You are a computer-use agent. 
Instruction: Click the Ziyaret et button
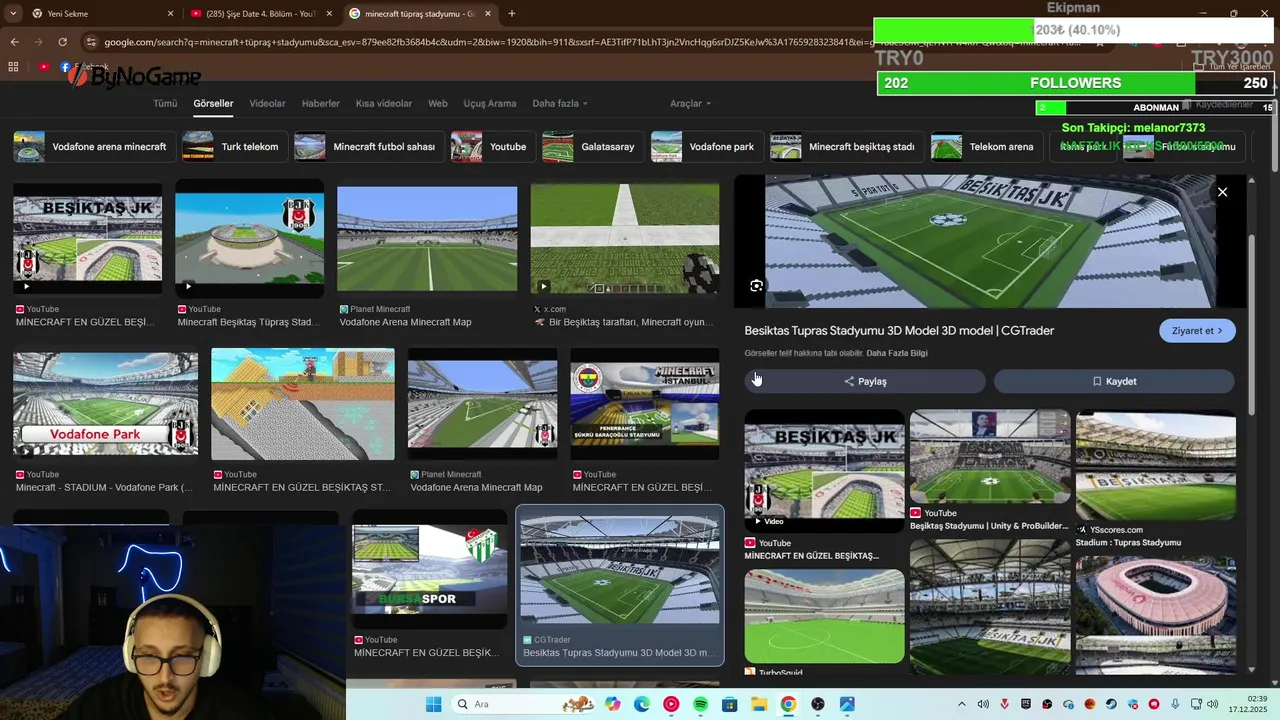pyautogui.click(x=1197, y=331)
